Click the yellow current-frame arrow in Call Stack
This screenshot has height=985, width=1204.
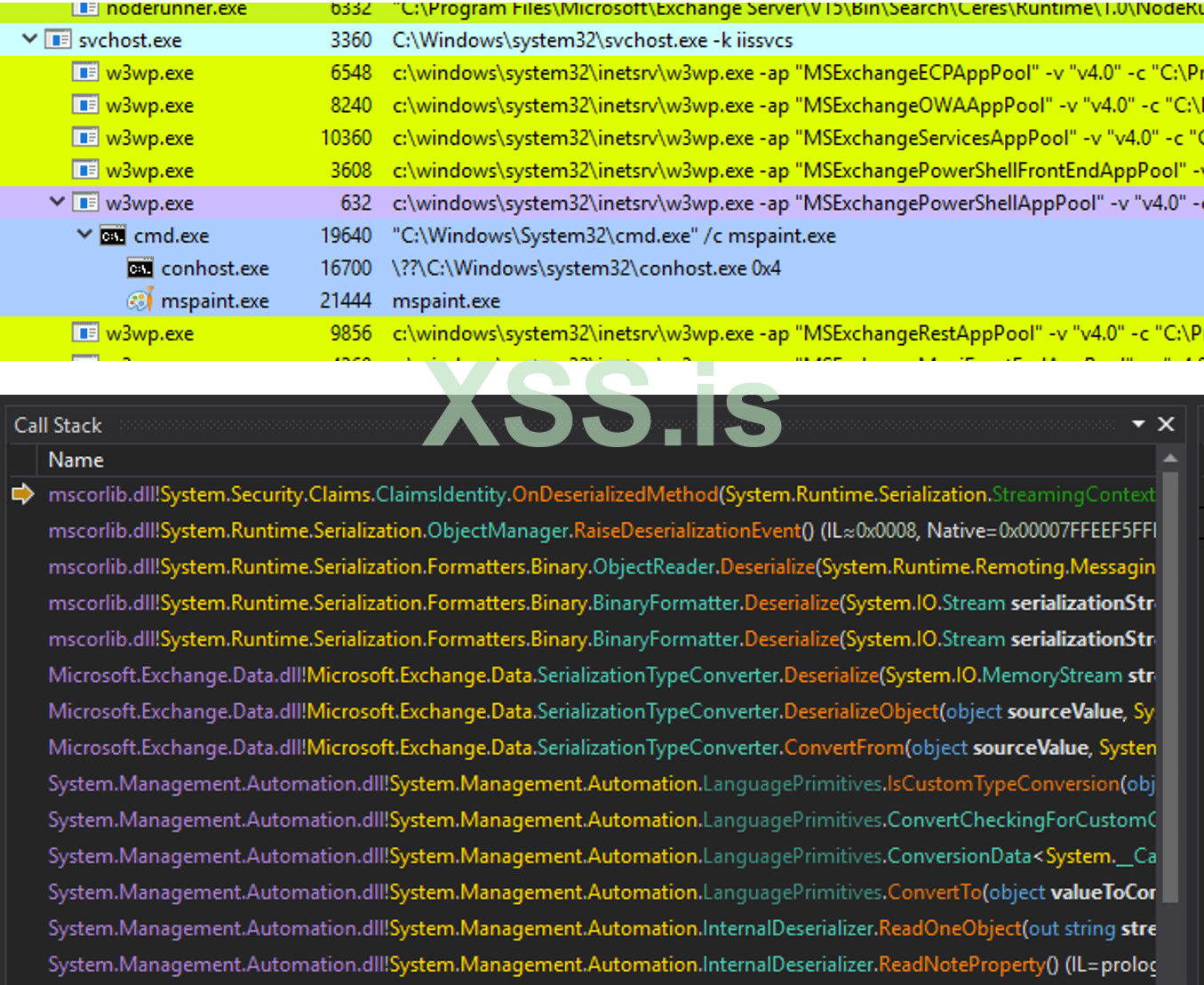tap(23, 494)
